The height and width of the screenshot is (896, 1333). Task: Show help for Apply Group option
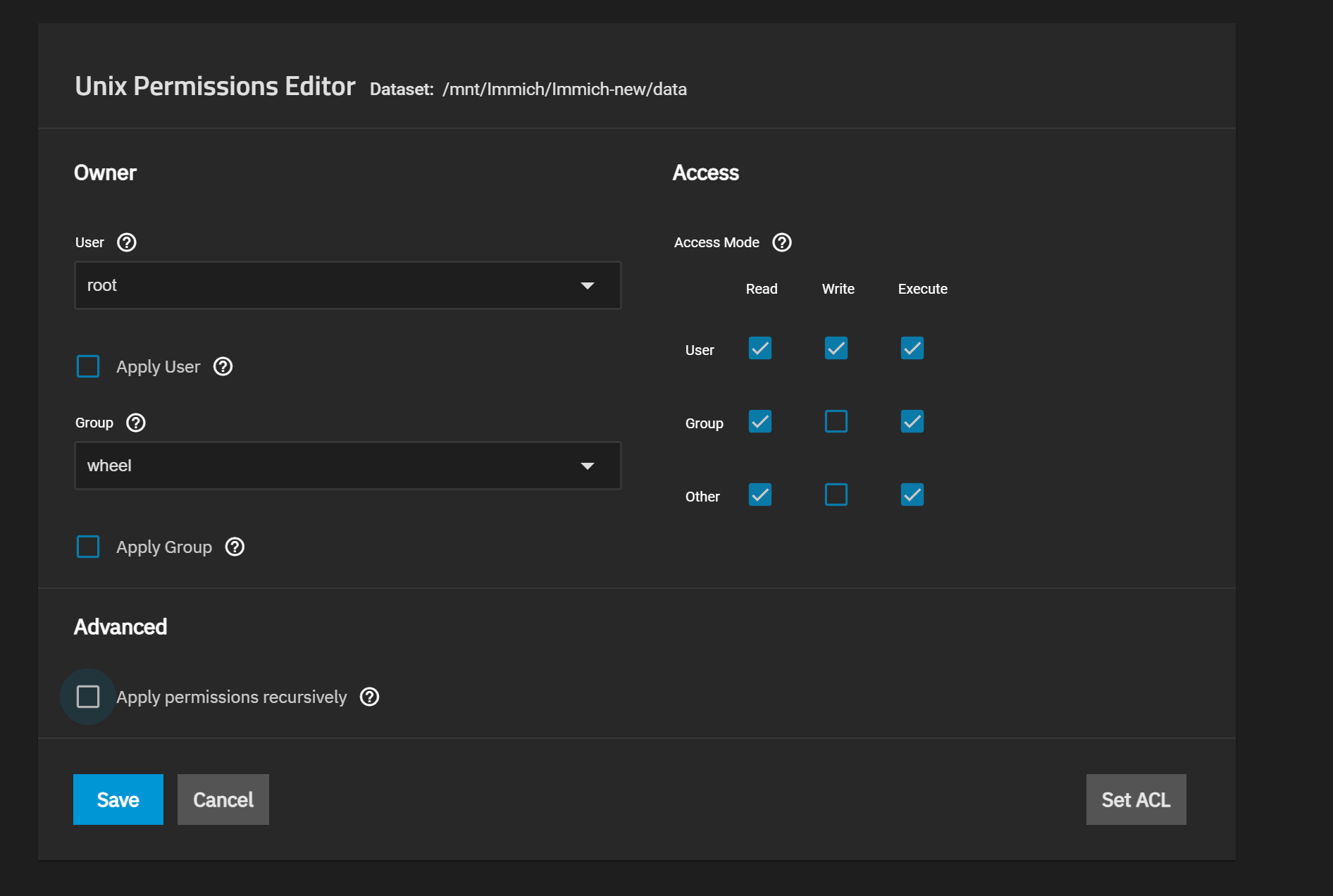pyautogui.click(x=235, y=547)
